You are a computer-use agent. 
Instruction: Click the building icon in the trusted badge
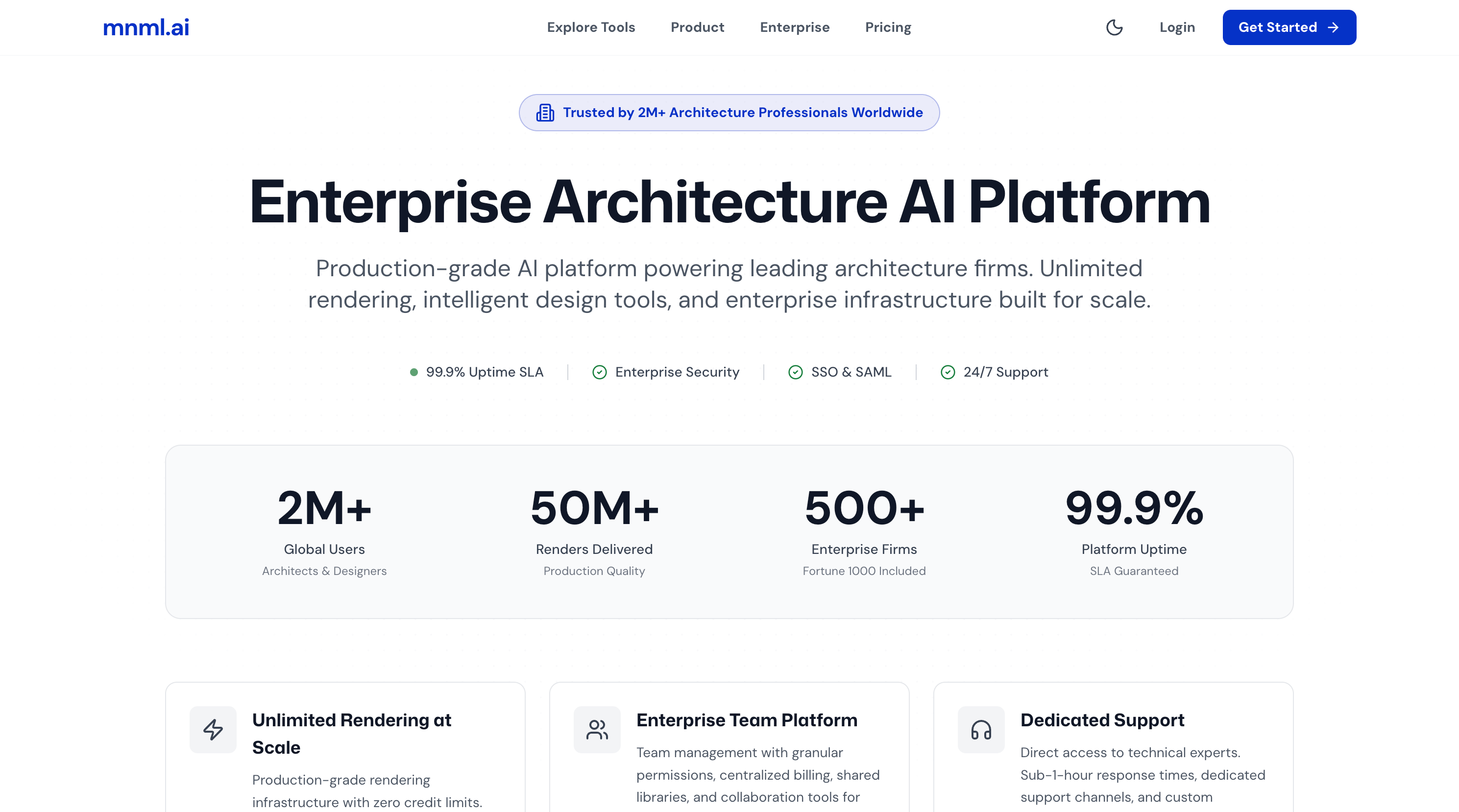545,113
